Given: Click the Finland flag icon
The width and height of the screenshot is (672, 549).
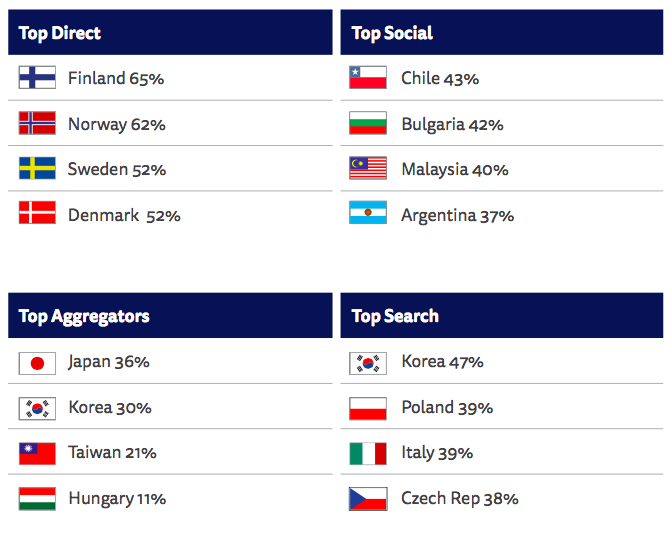Looking at the screenshot, I should [37, 77].
